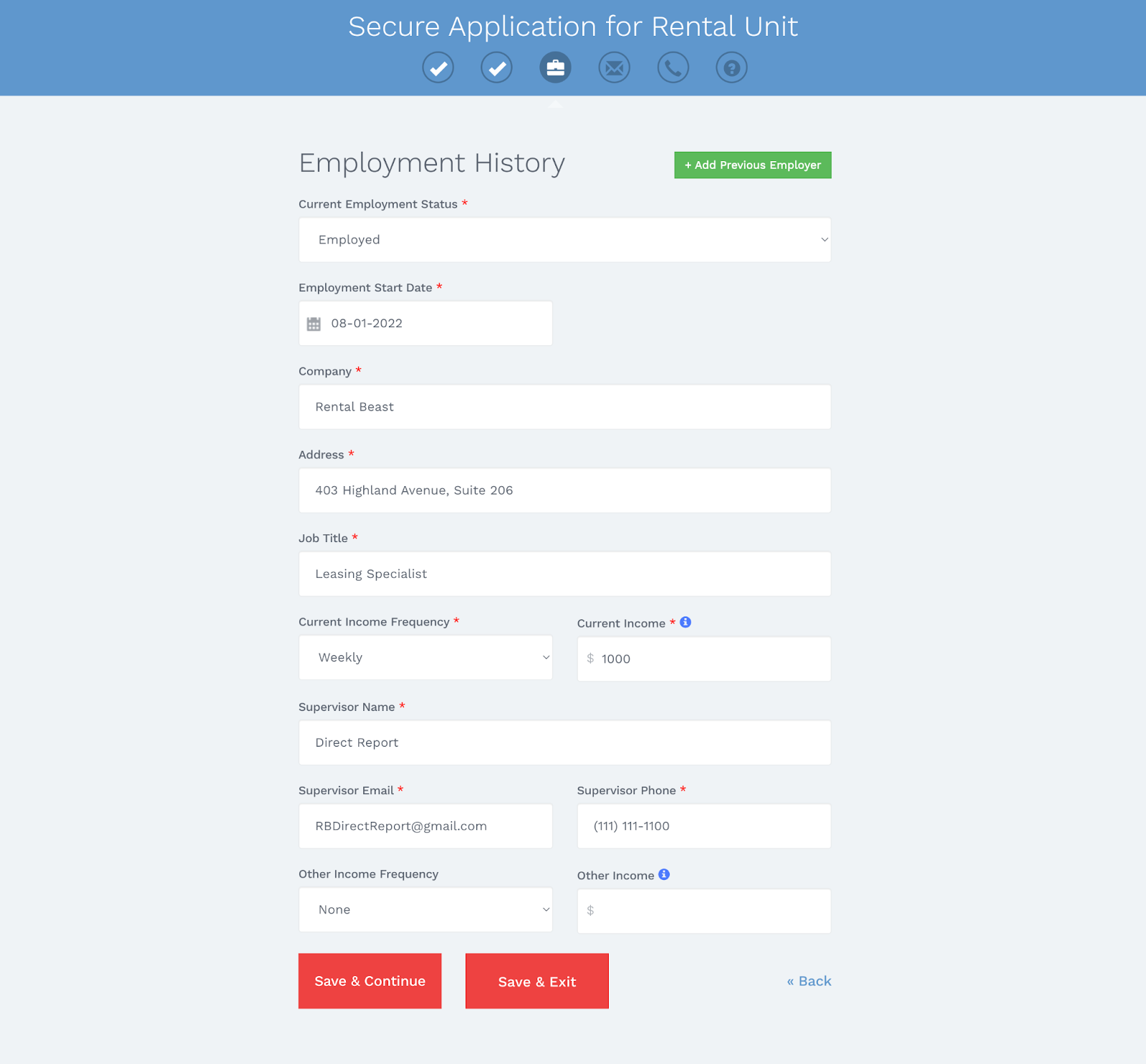Click the Other Income info icon

[x=664, y=874]
